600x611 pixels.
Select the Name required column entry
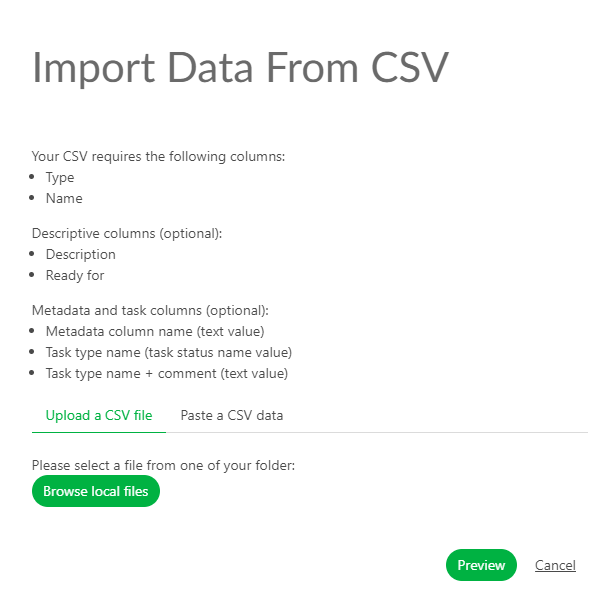pos(64,198)
